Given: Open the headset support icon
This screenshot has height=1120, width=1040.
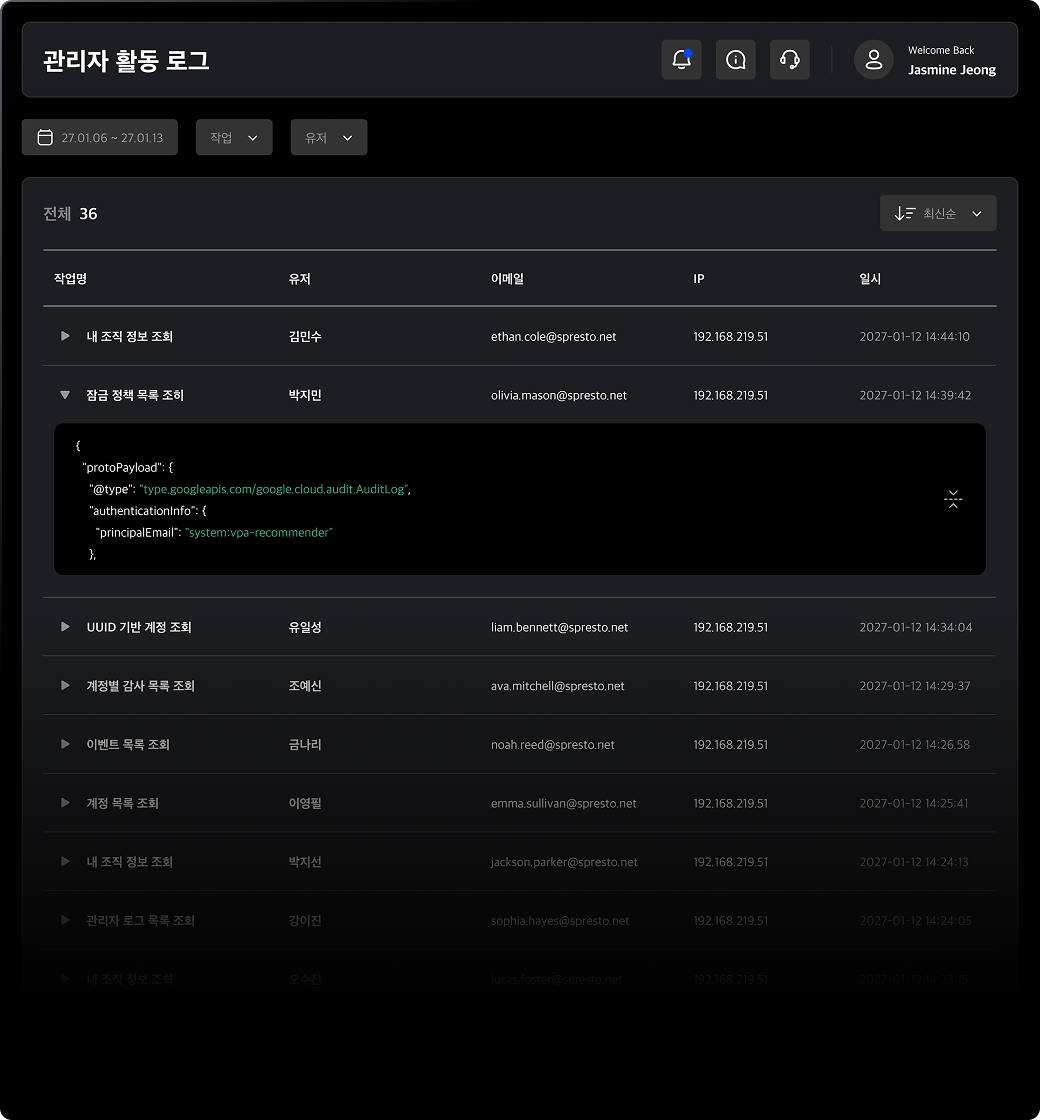Looking at the screenshot, I should (x=790, y=59).
